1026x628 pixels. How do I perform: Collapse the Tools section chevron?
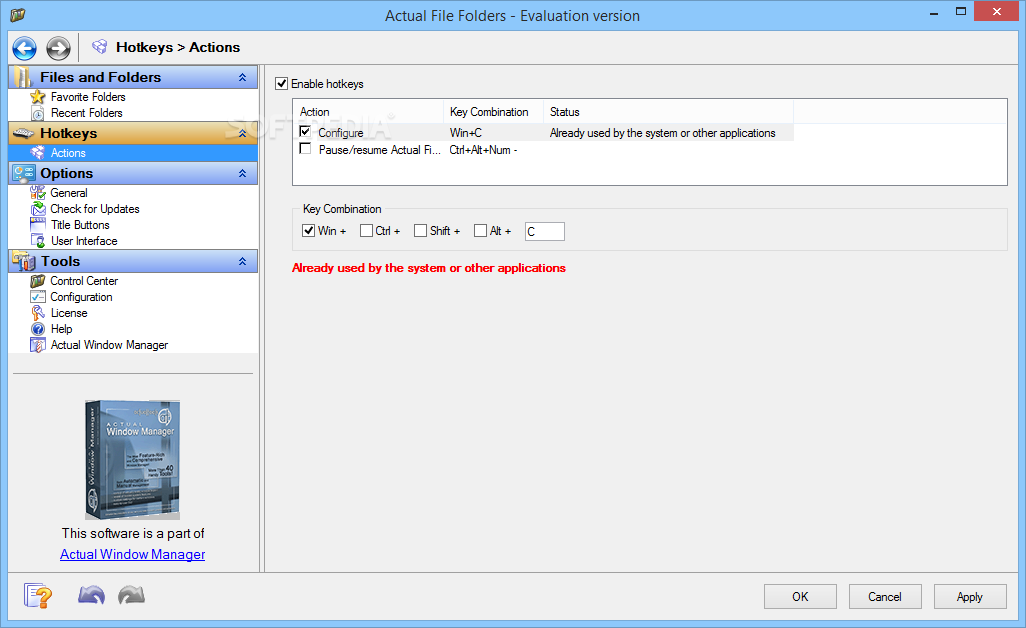pos(243,262)
